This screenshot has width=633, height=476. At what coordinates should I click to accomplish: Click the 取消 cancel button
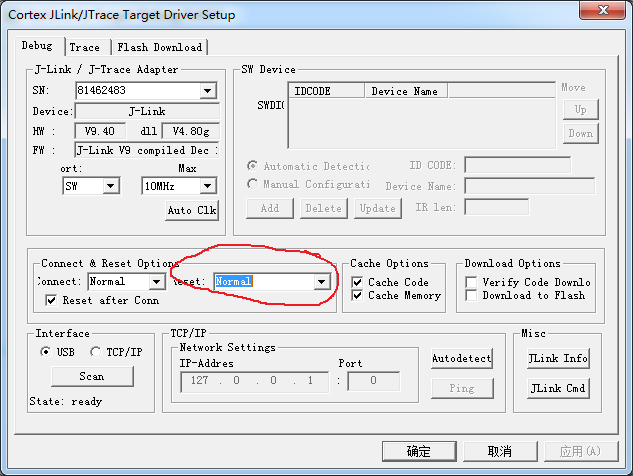pyautogui.click(x=500, y=451)
